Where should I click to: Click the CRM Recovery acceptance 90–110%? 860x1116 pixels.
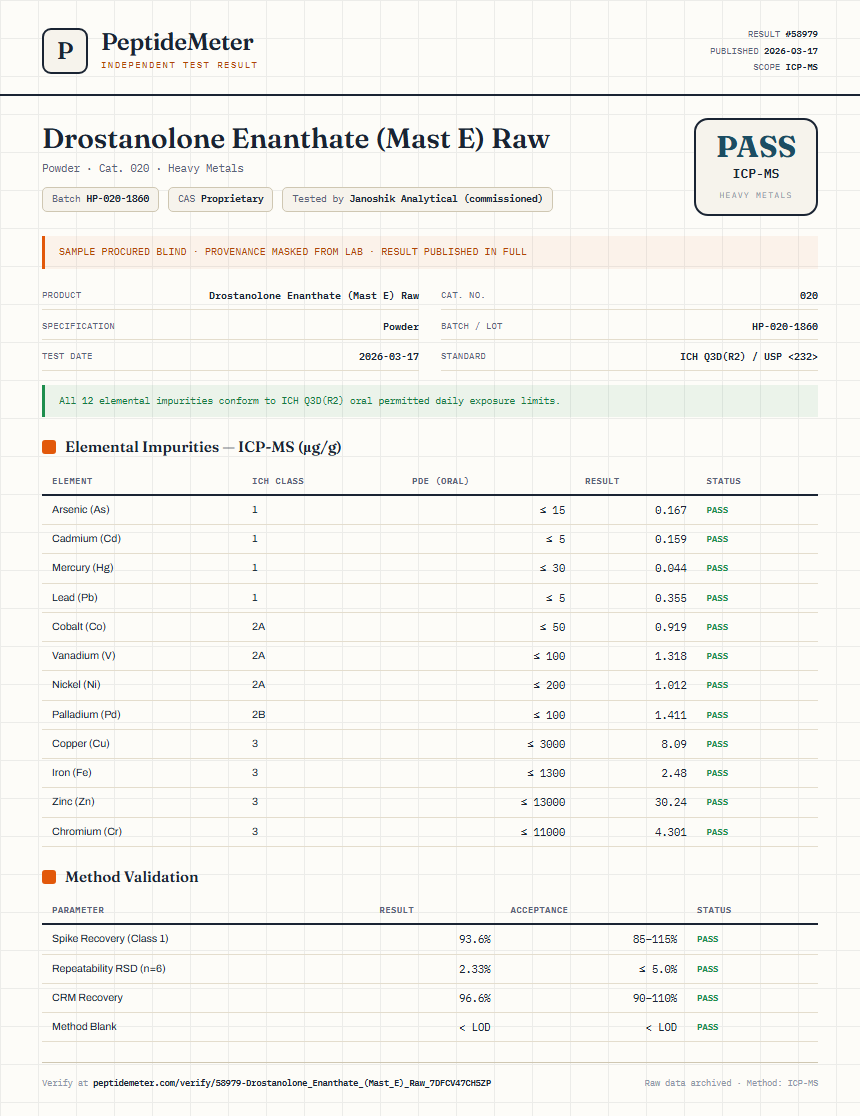pyautogui.click(x=655, y=999)
